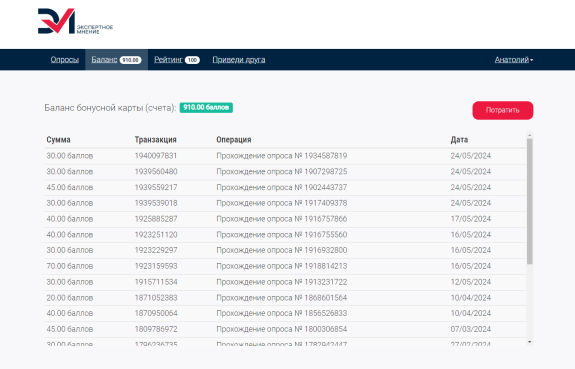The height and width of the screenshot is (369, 575).
Task: Click the Экспертное Мнение logo
Action: click(75, 21)
